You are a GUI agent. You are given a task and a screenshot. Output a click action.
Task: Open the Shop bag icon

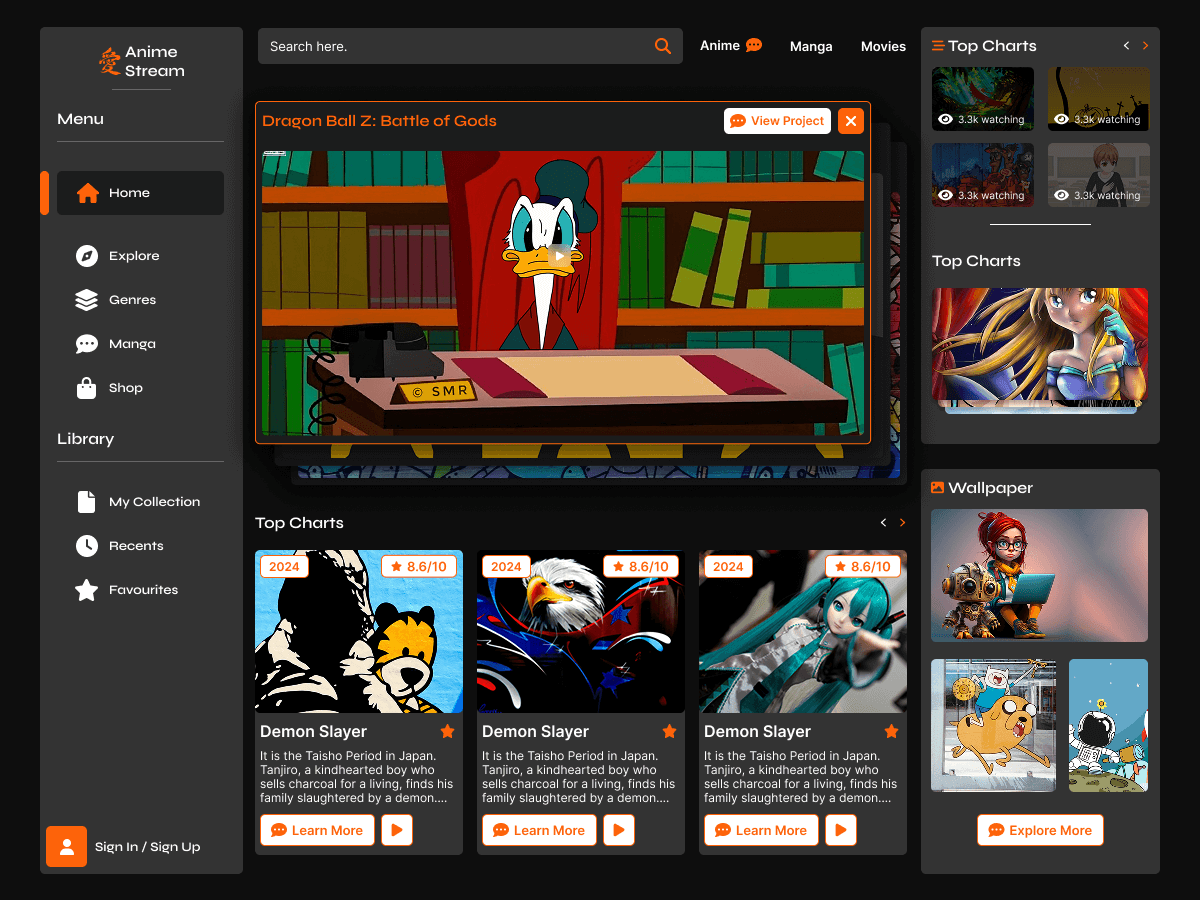tap(86, 387)
